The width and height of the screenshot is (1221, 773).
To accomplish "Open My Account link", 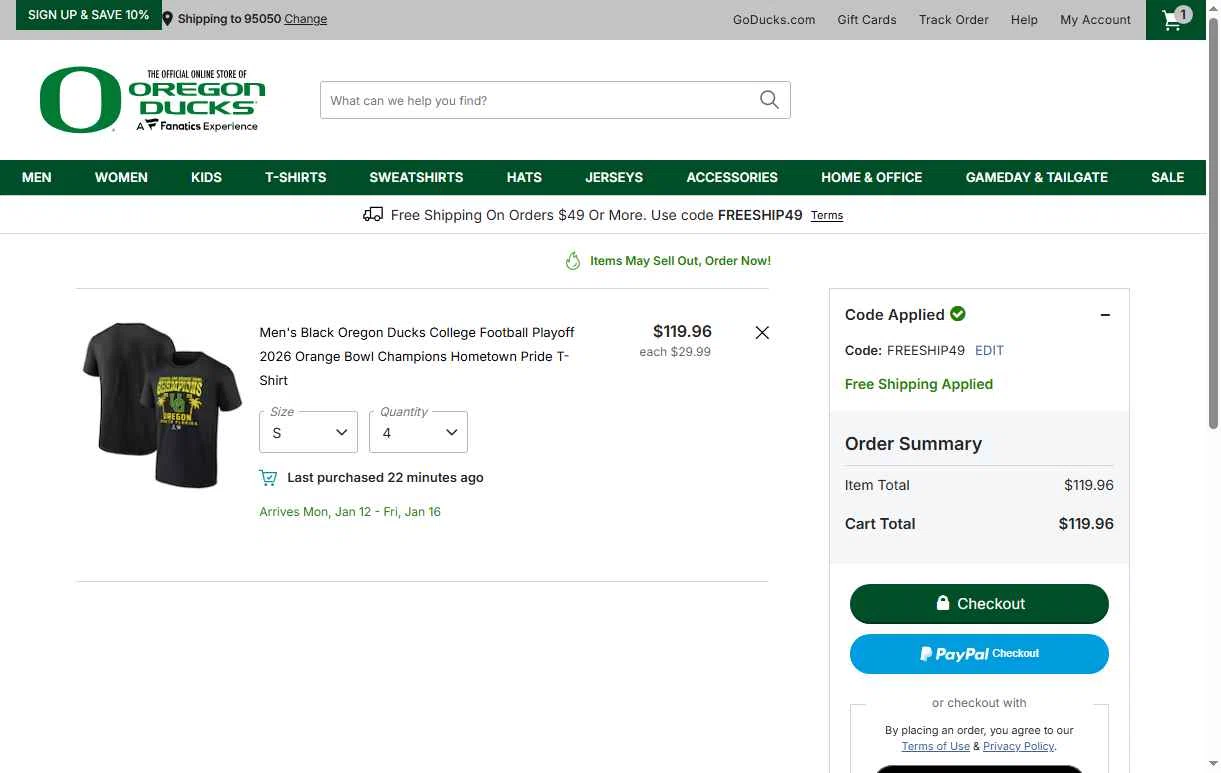I will (1095, 19).
